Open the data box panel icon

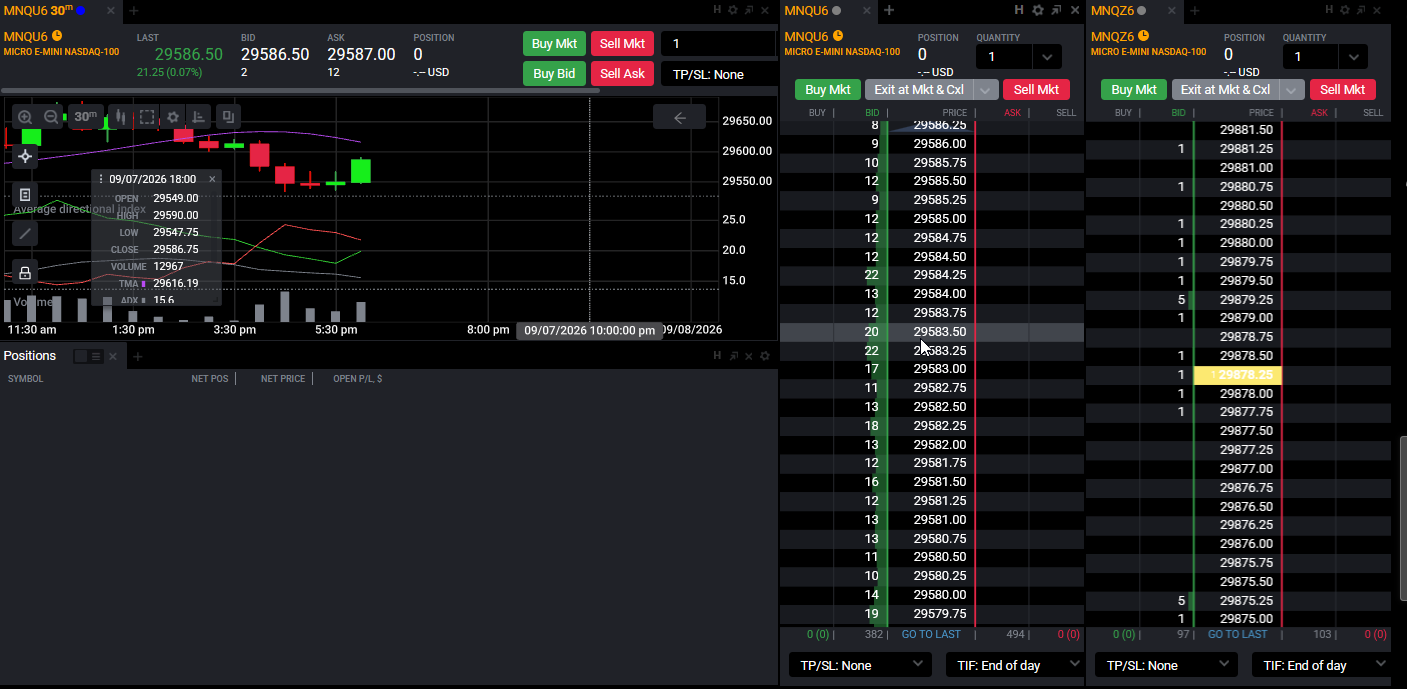coord(25,195)
